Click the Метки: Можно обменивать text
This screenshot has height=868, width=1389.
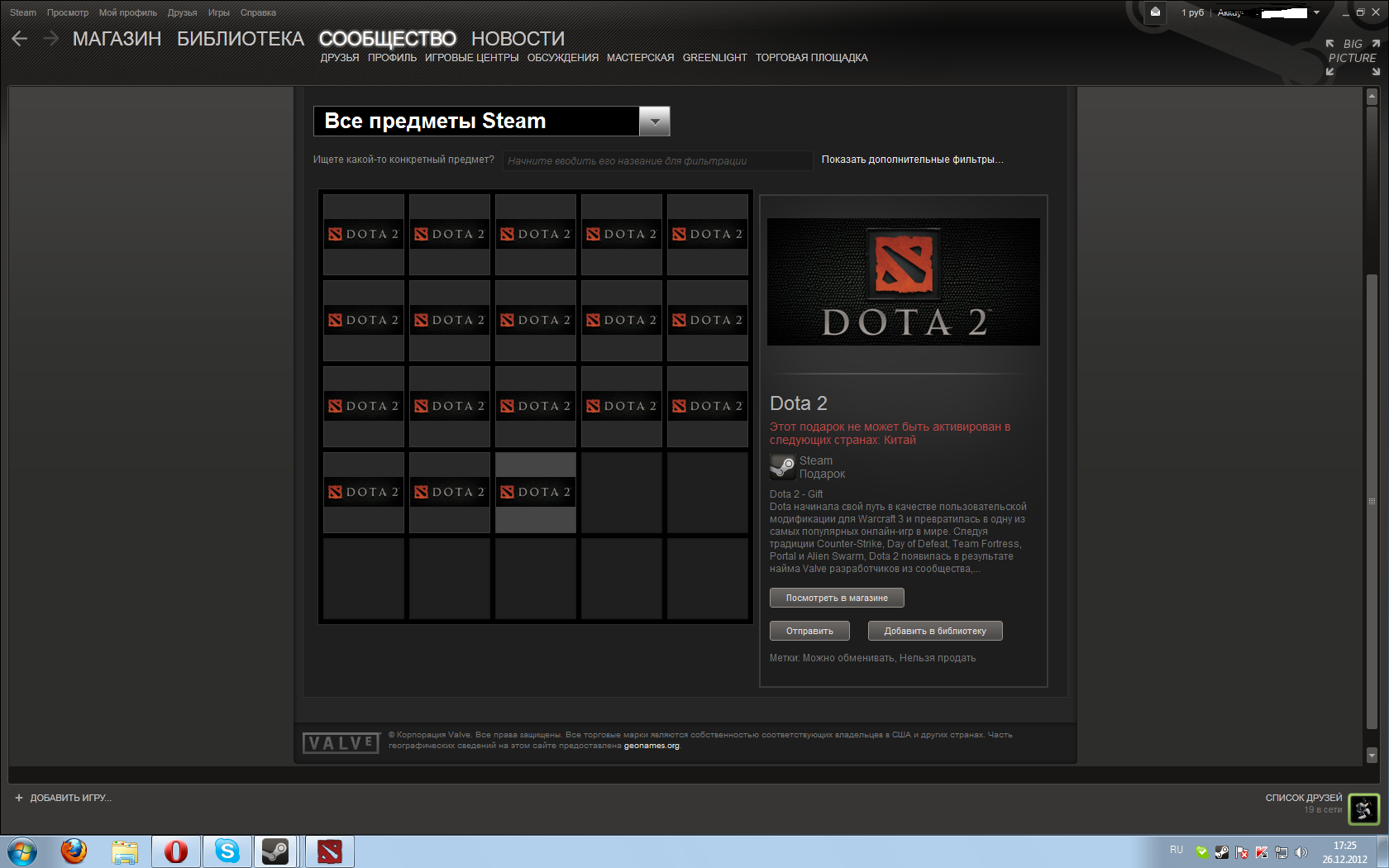pos(872,658)
